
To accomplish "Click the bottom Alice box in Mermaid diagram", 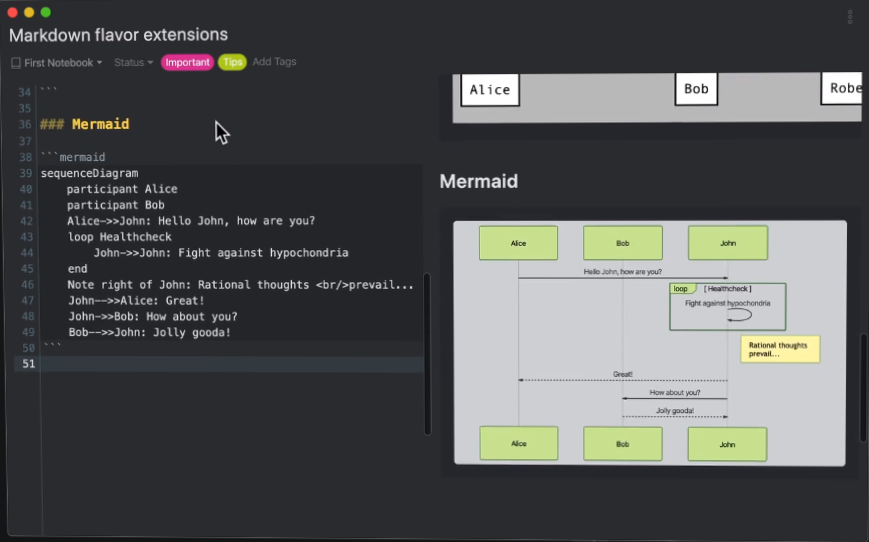I will click(x=519, y=443).
